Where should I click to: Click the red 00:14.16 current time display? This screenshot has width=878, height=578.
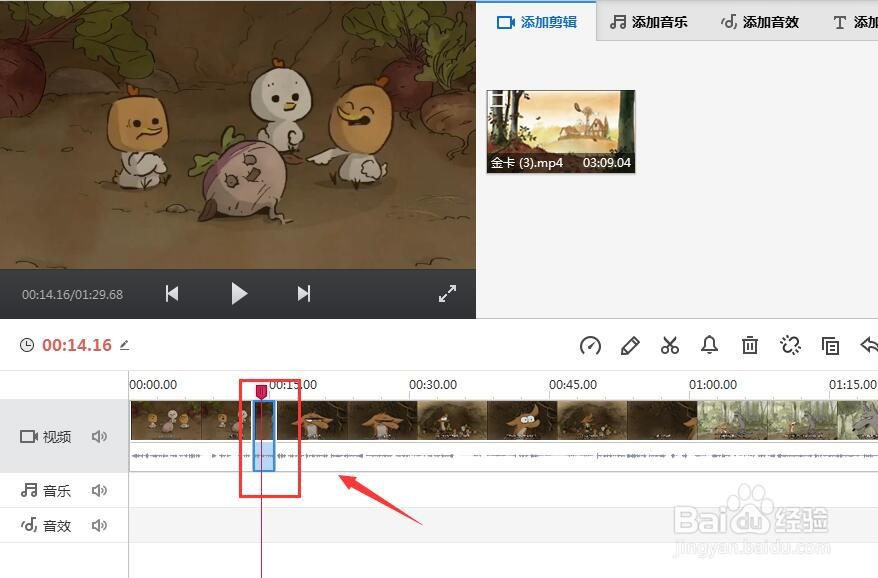coord(77,345)
